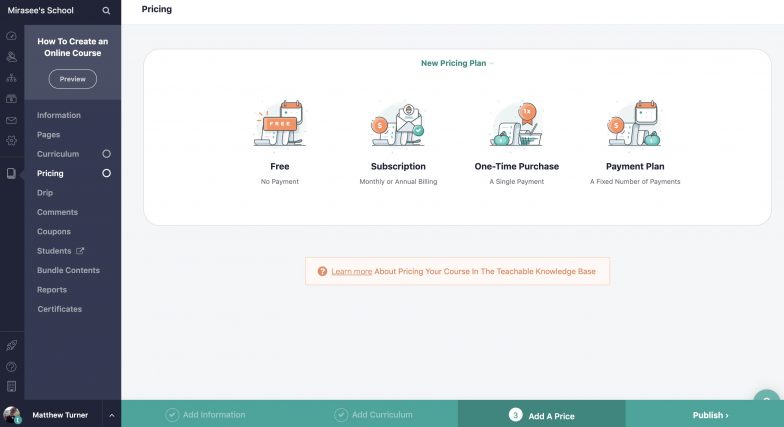Click the question mark icon in knowledge base banner
The width and height of the screenshot is (784, 427).
322,271
